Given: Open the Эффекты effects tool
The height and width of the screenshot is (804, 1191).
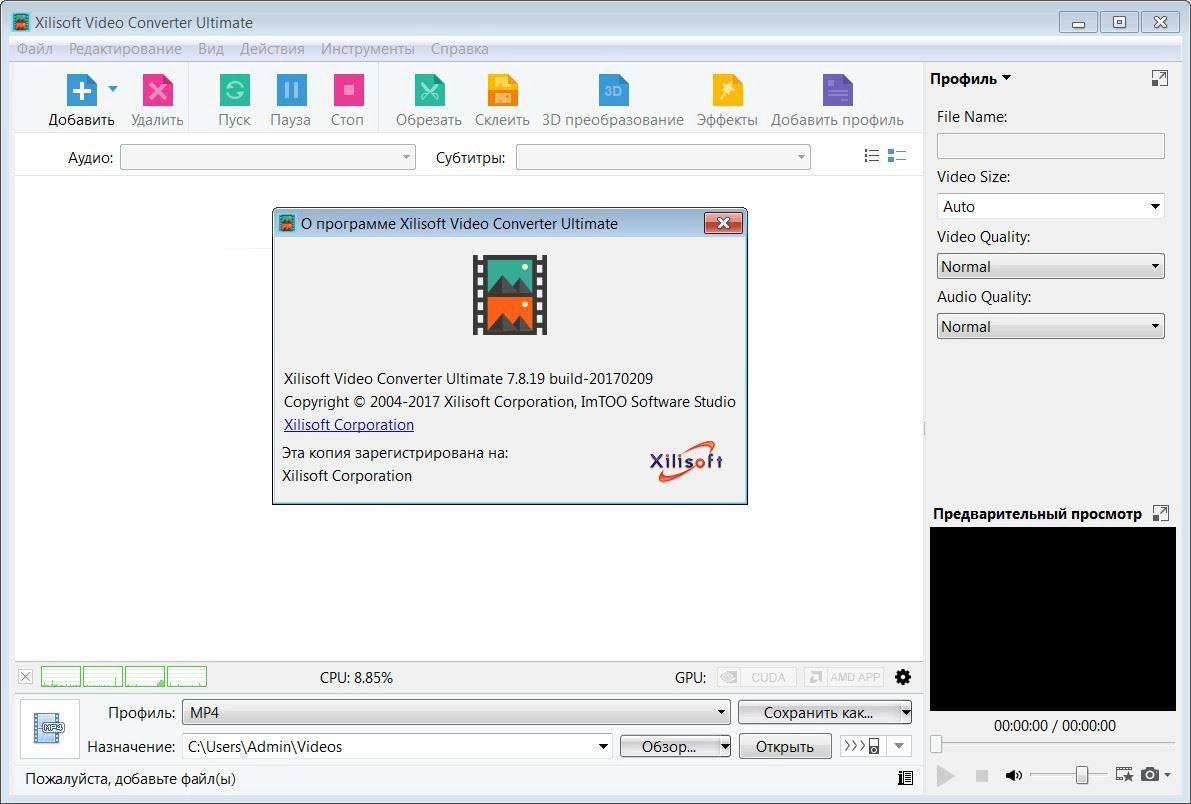Looking at the screenshot, I should (x=727, y=90).
